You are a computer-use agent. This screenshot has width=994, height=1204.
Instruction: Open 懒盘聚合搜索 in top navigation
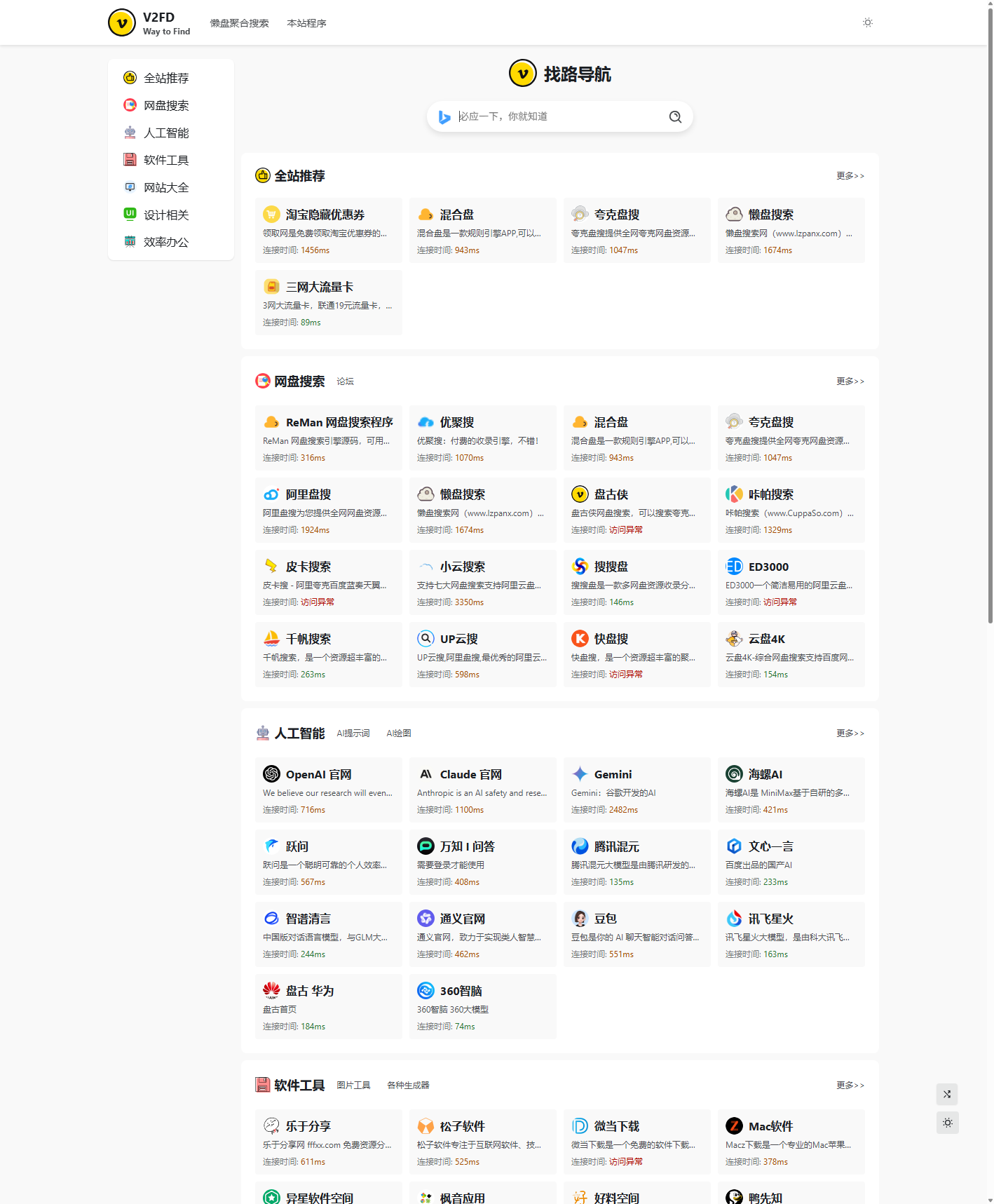coord(239,23)
